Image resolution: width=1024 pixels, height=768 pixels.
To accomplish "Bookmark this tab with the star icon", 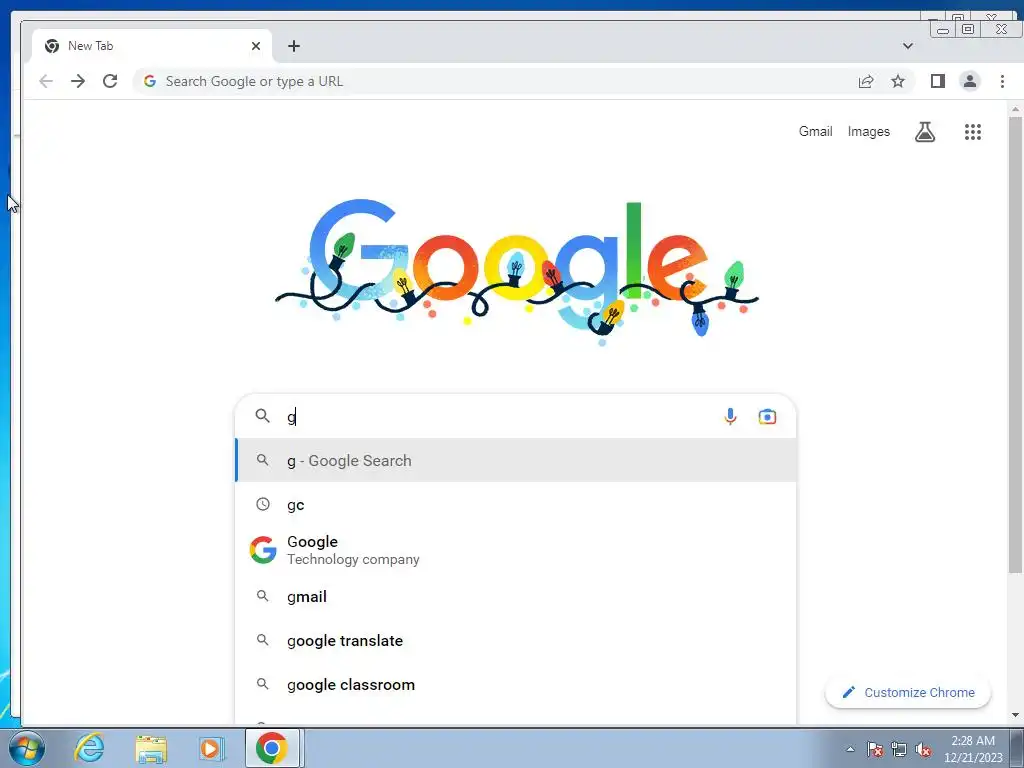I will 898,81.
